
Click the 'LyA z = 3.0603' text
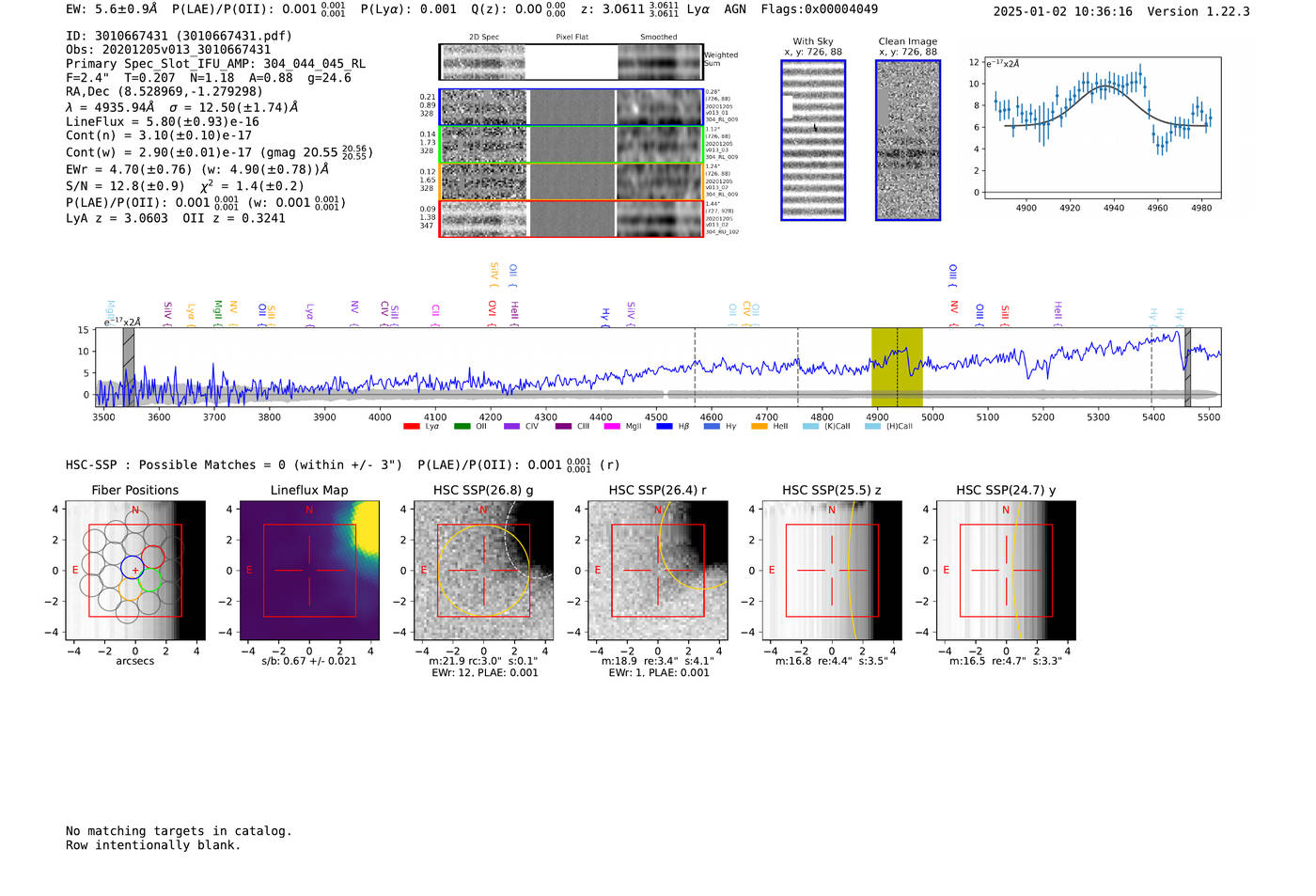[x=117, y=218]
